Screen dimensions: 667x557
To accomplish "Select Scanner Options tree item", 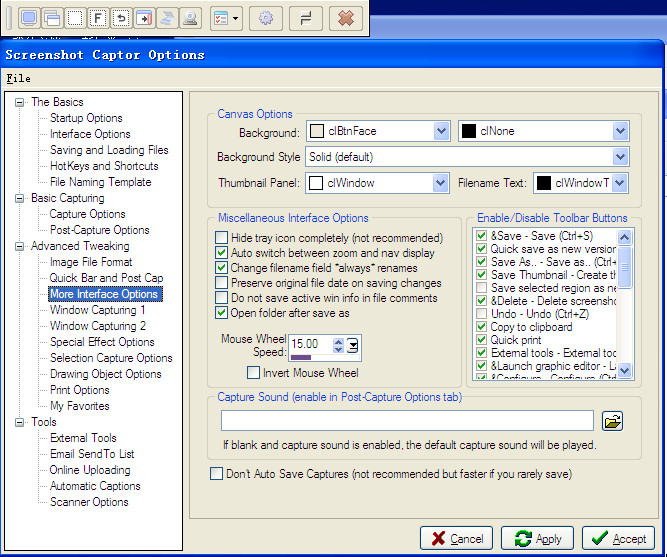I will click(x=89, y=502).
